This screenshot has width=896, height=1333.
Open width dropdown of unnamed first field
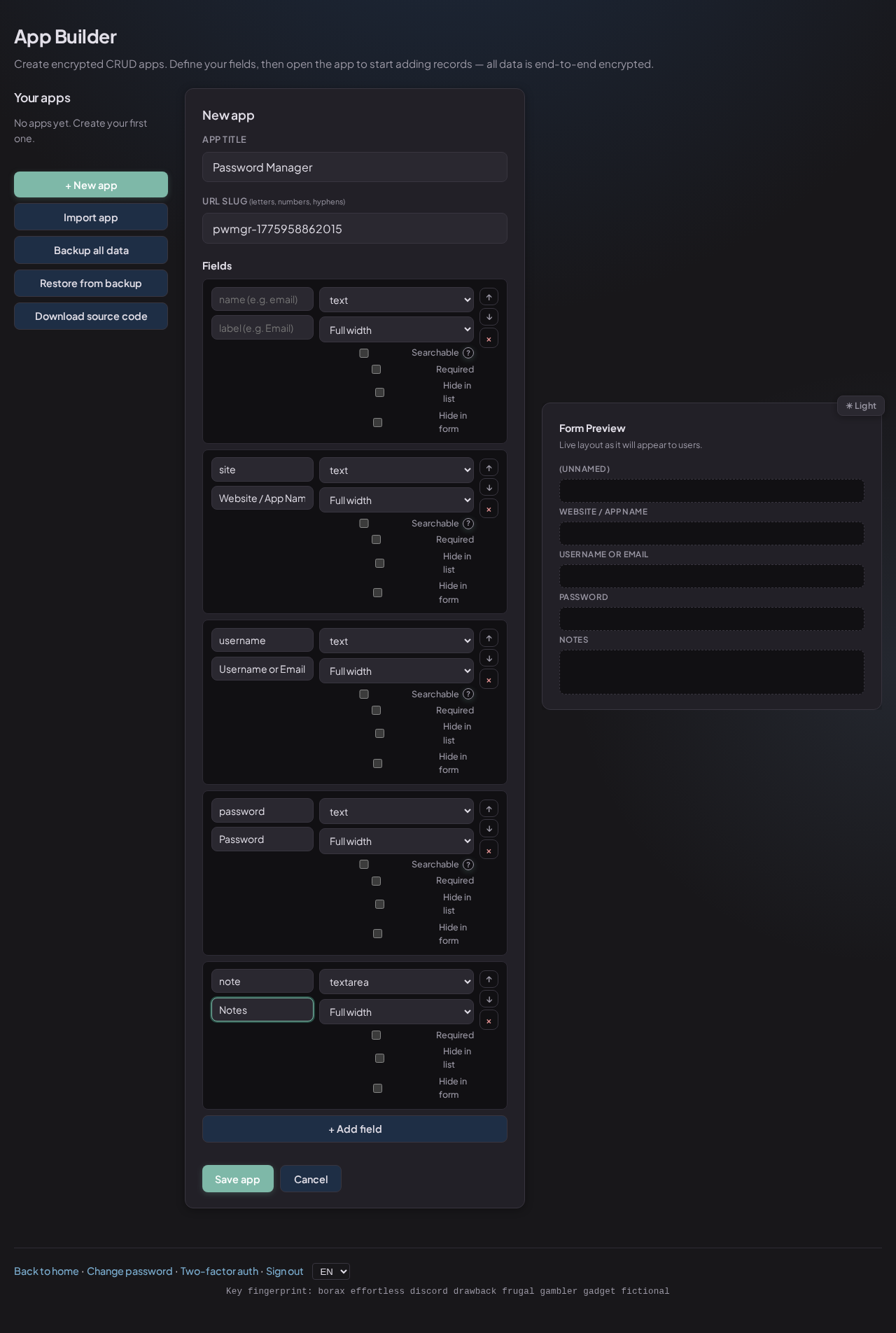(x=396, y=330)
